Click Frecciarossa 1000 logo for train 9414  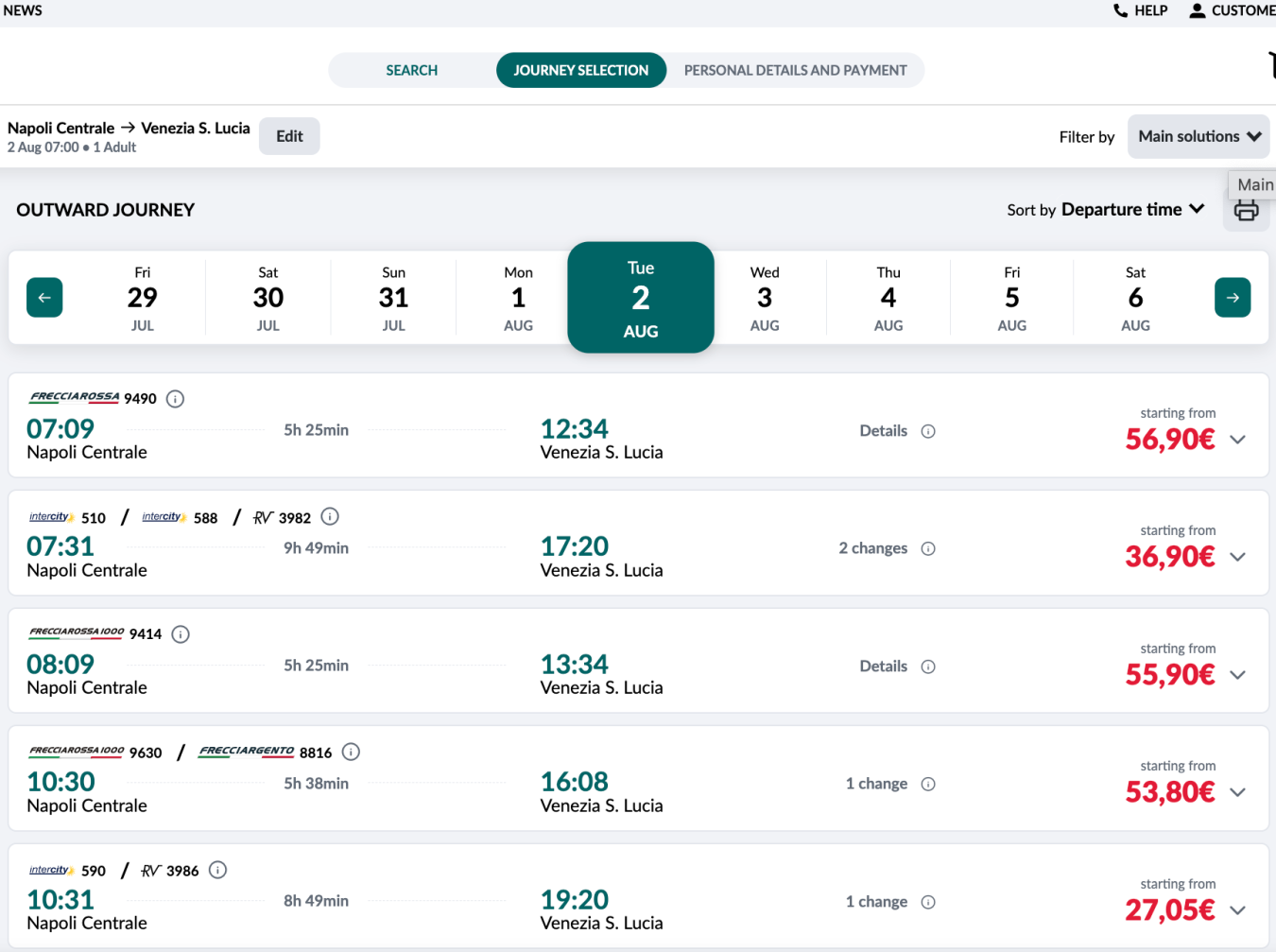[x=77, y=632]
